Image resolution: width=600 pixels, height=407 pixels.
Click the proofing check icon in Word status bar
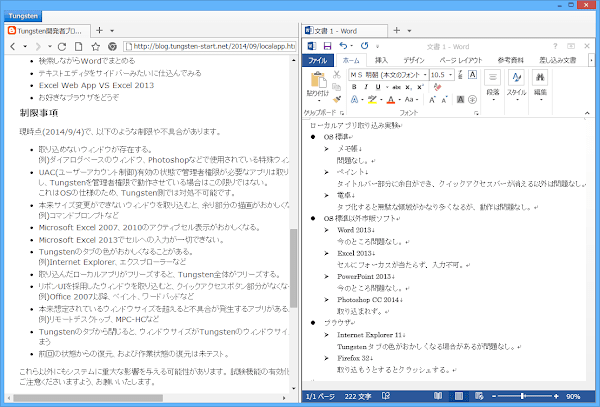386,396
